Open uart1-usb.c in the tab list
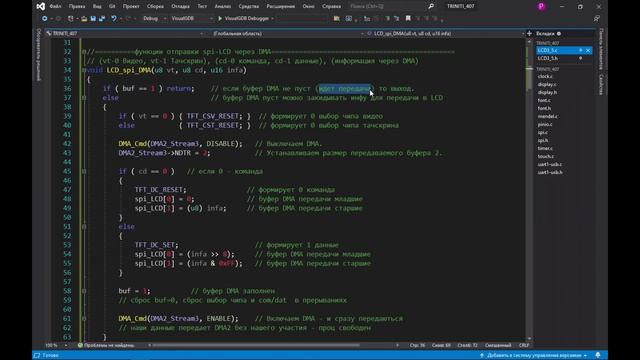 (x=550, y=164)
